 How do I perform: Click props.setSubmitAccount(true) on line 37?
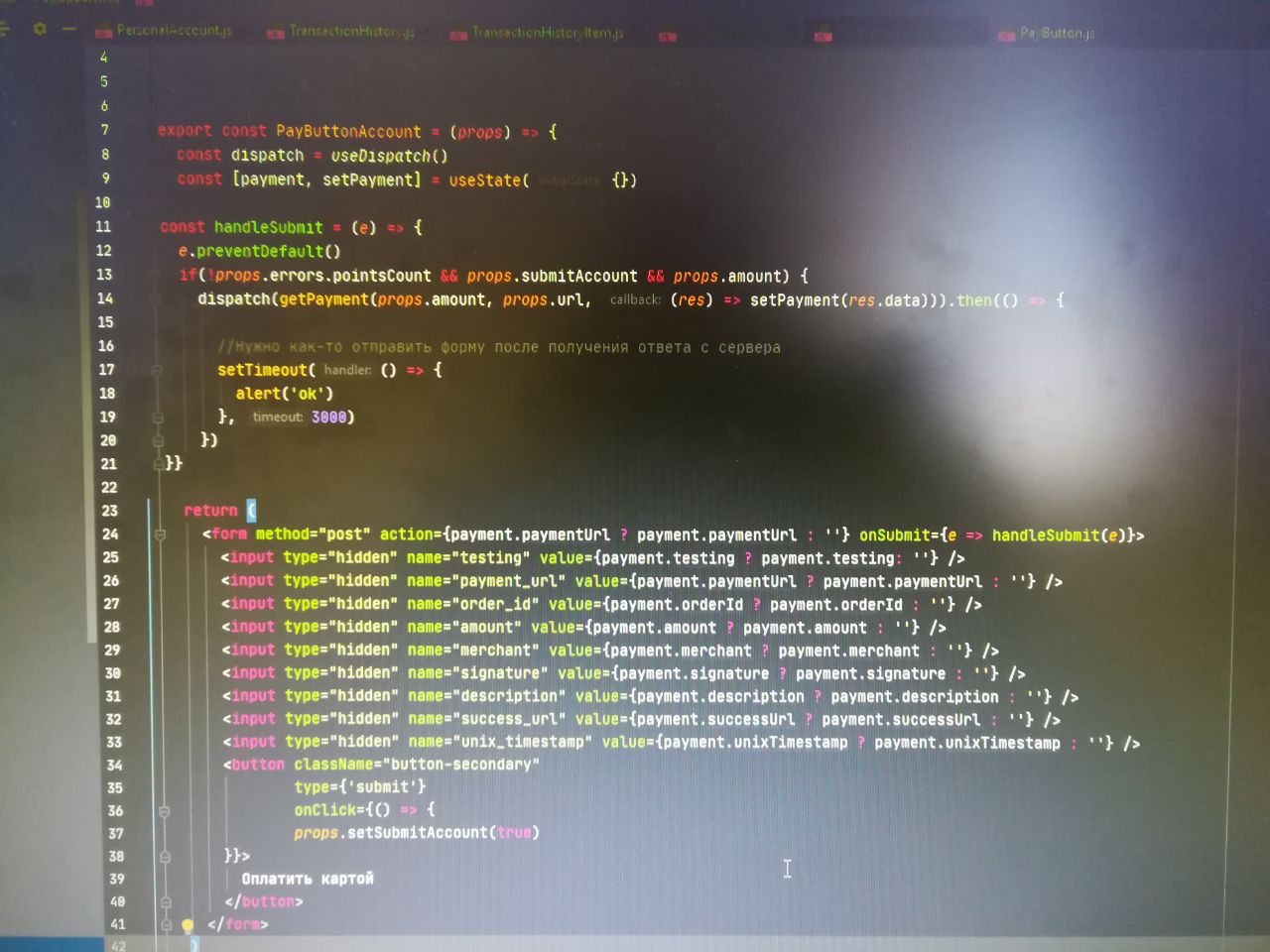(417, 833)
